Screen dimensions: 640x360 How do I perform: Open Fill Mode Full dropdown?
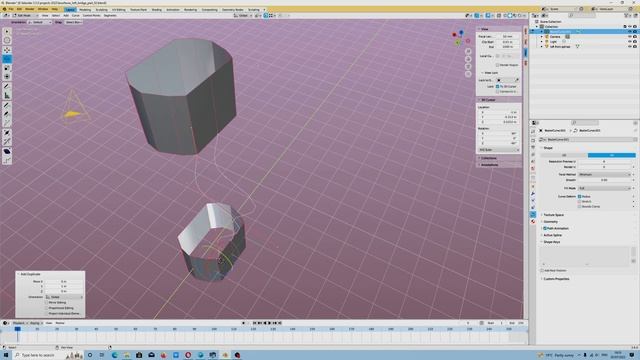click(604, 188)
